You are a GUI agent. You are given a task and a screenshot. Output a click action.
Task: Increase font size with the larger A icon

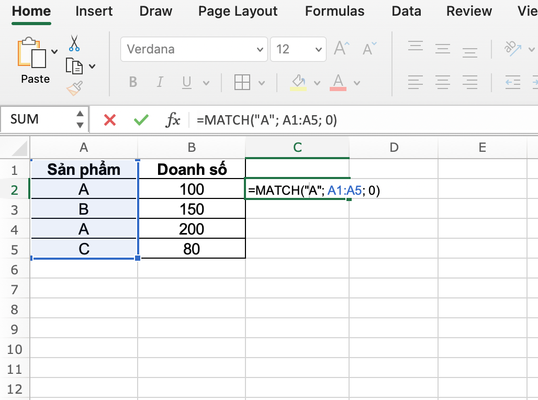tap(342, 48)
